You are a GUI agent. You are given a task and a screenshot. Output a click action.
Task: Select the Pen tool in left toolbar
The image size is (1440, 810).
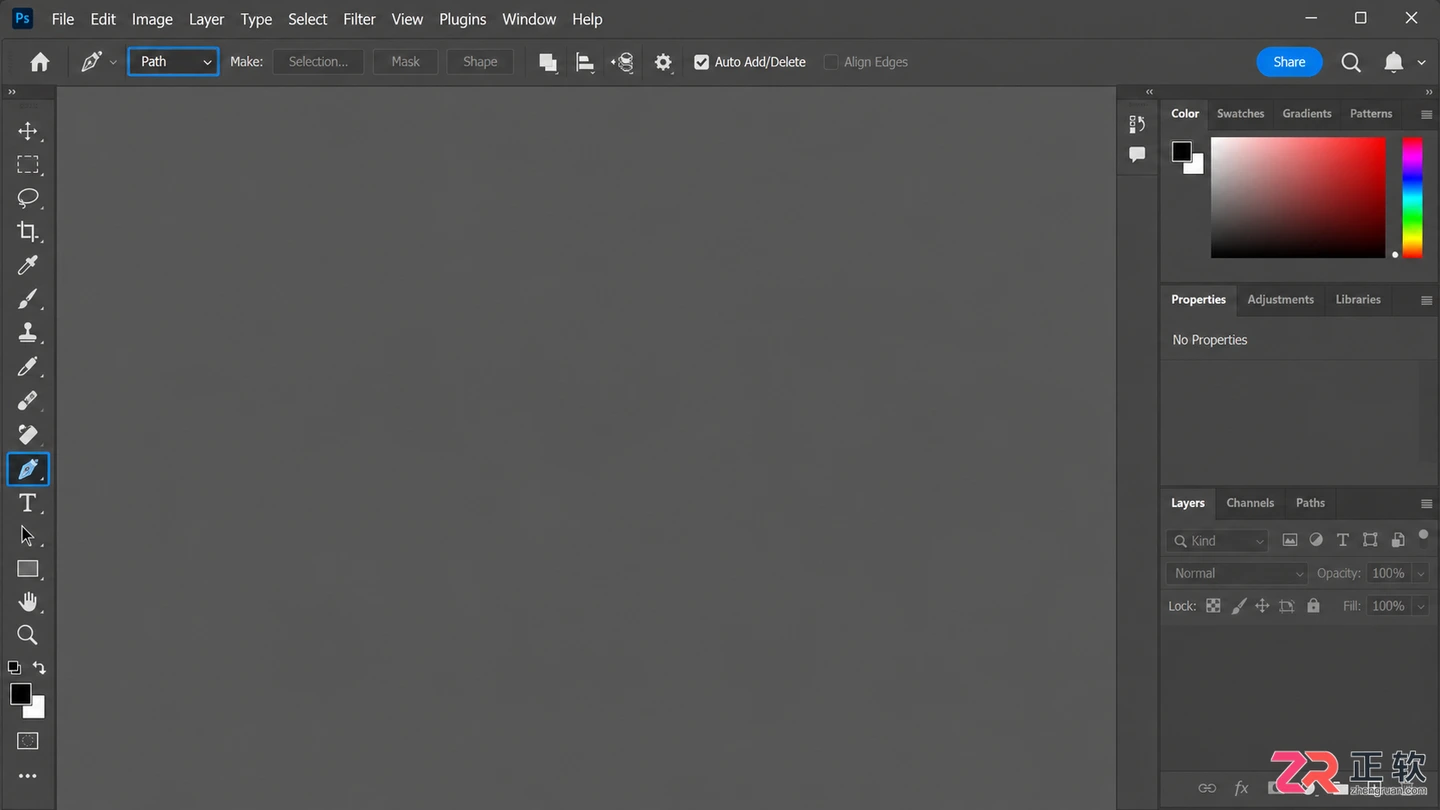[28, 468]
